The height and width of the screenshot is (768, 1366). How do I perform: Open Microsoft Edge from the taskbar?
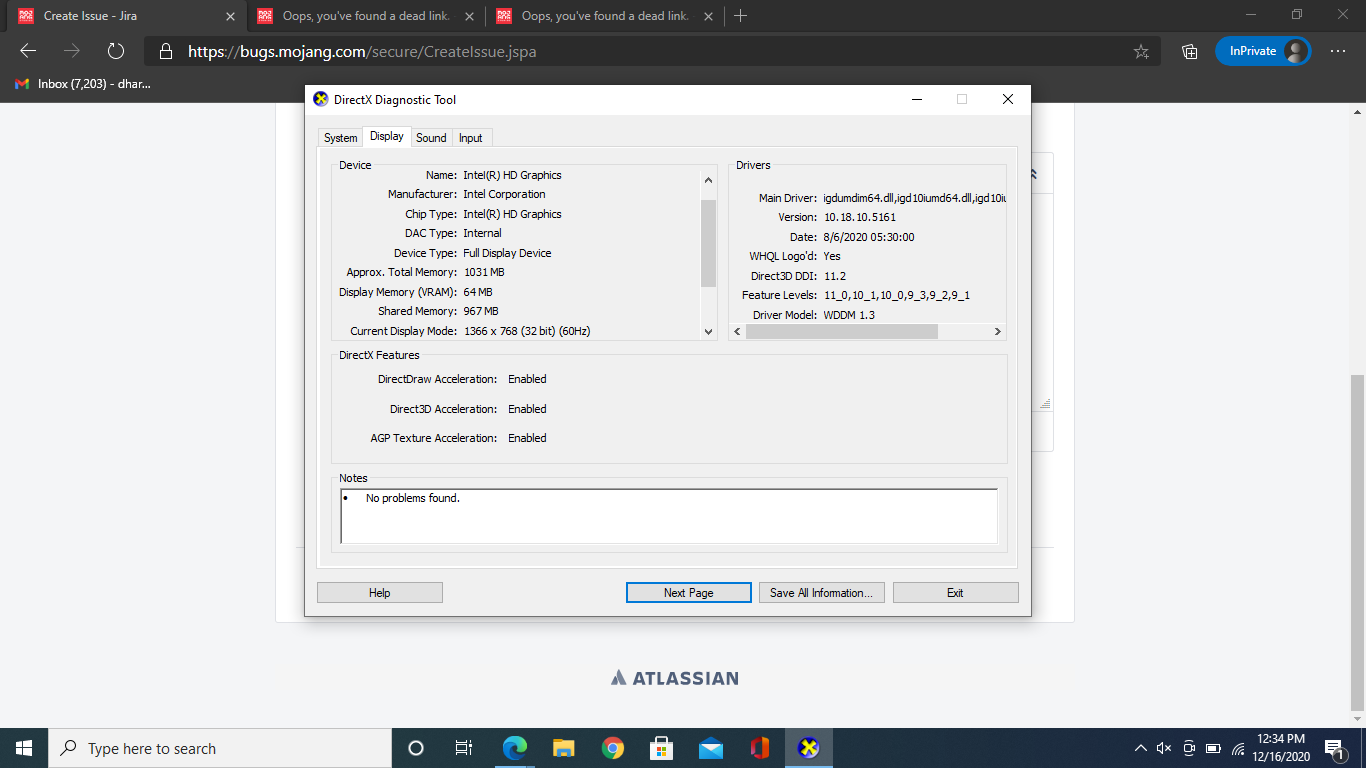click(515, 748)
